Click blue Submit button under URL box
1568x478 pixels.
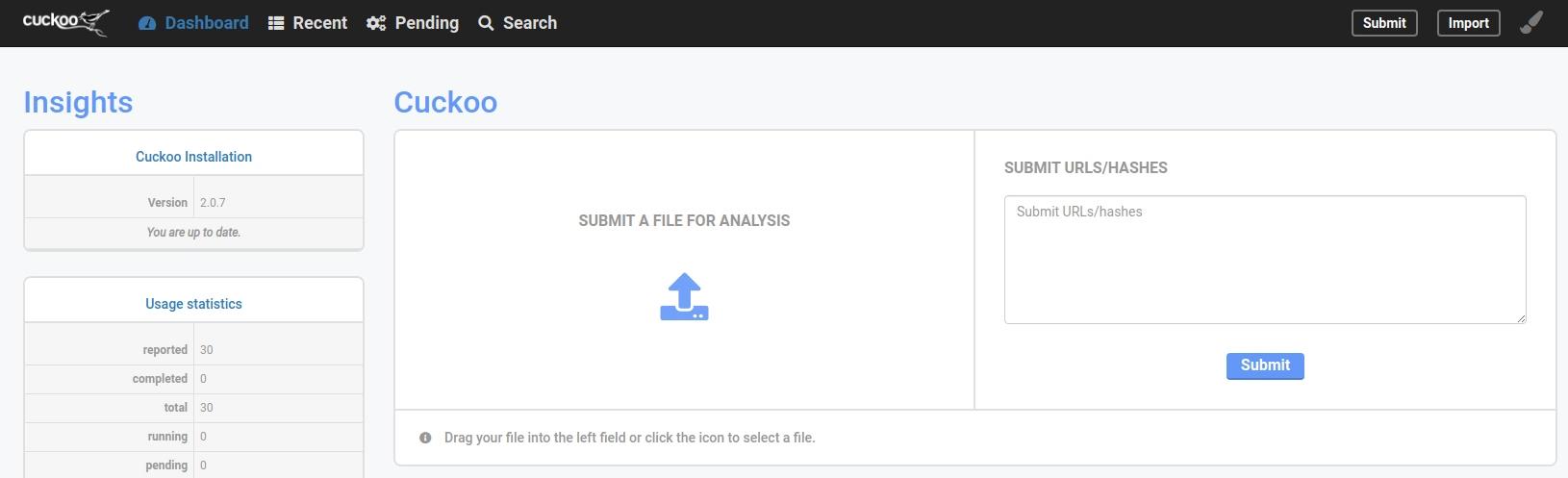(x=1265, y=365)
